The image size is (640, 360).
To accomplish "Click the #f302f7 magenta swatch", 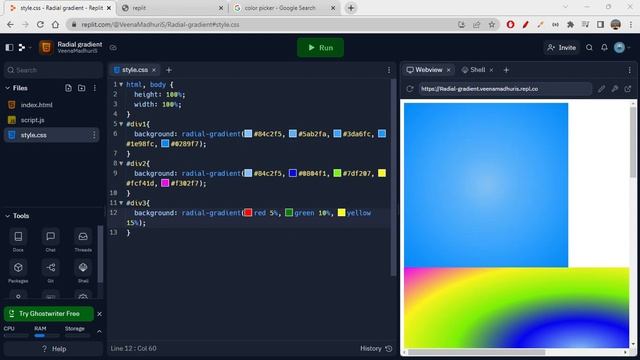I will (165, 183).
